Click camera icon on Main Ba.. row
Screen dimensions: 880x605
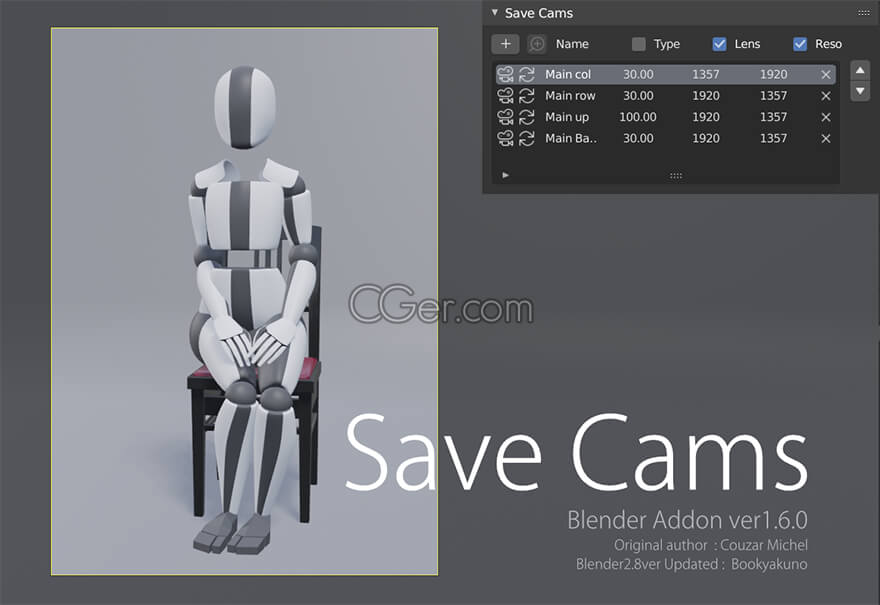pyautogui.click(x=506, y=138)
